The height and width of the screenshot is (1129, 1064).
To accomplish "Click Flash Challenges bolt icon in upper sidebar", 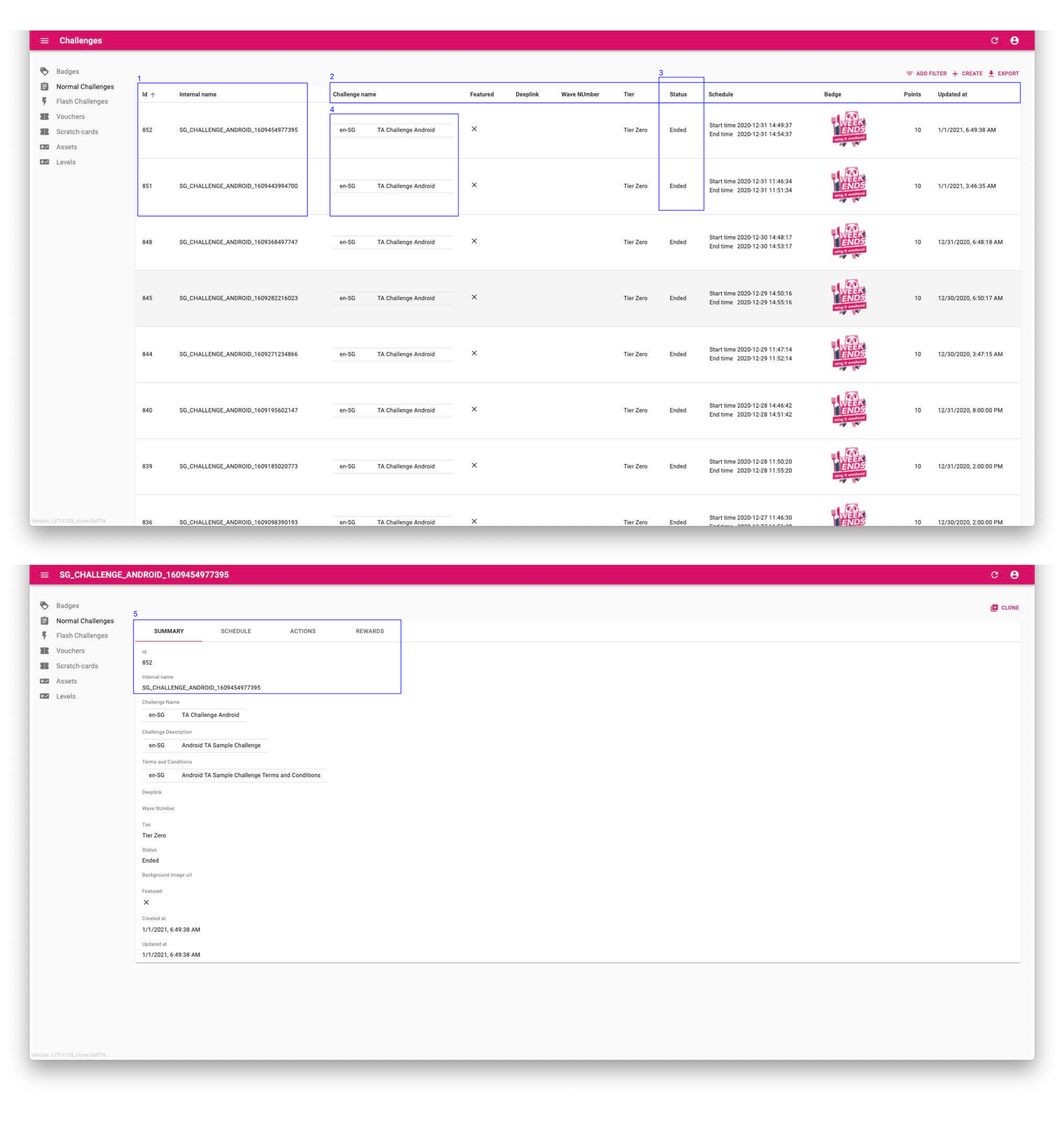I will 44,102.
